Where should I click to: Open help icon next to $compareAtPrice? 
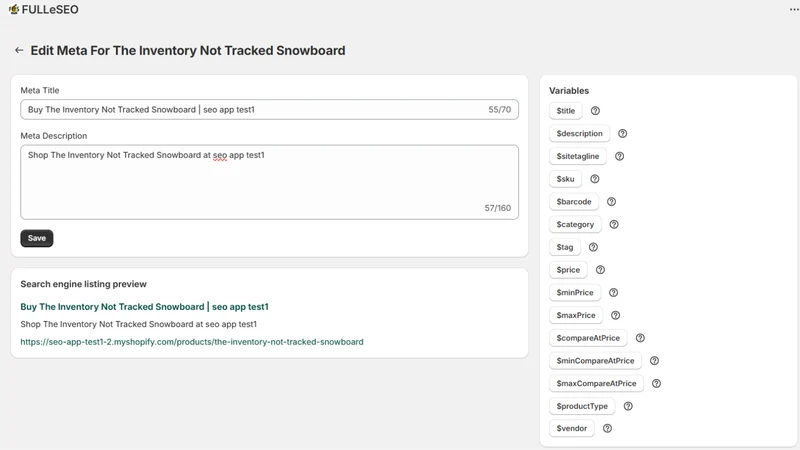coord(640,338)
